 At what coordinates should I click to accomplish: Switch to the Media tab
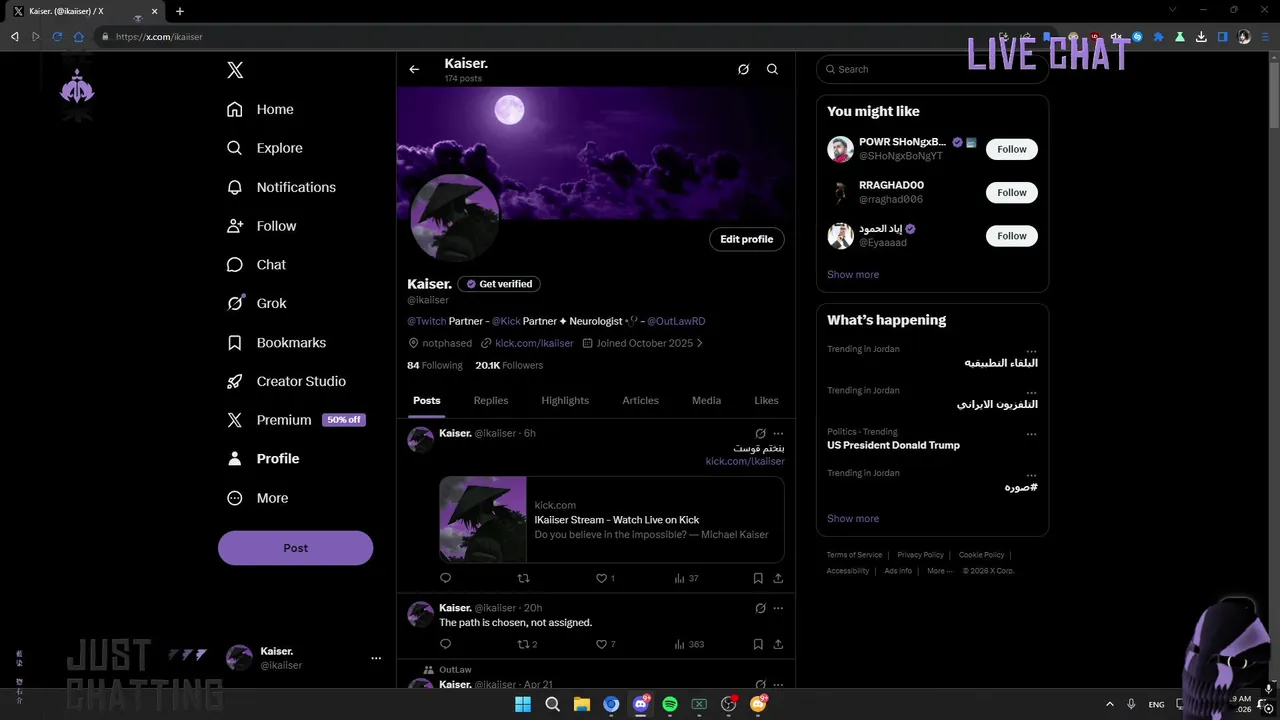click(706, 400)
